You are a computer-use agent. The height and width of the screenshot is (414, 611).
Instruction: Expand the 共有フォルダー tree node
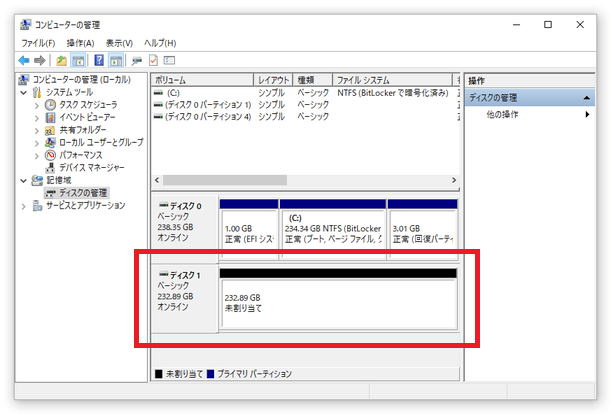(x=37, y=130)
